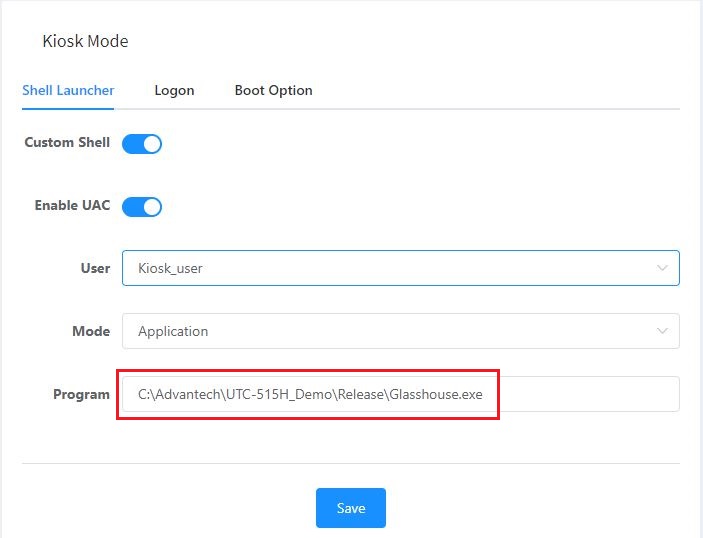The height and width of the screenshot is (538, 703).
Task: Click the User field label
Action: (95, 268)
